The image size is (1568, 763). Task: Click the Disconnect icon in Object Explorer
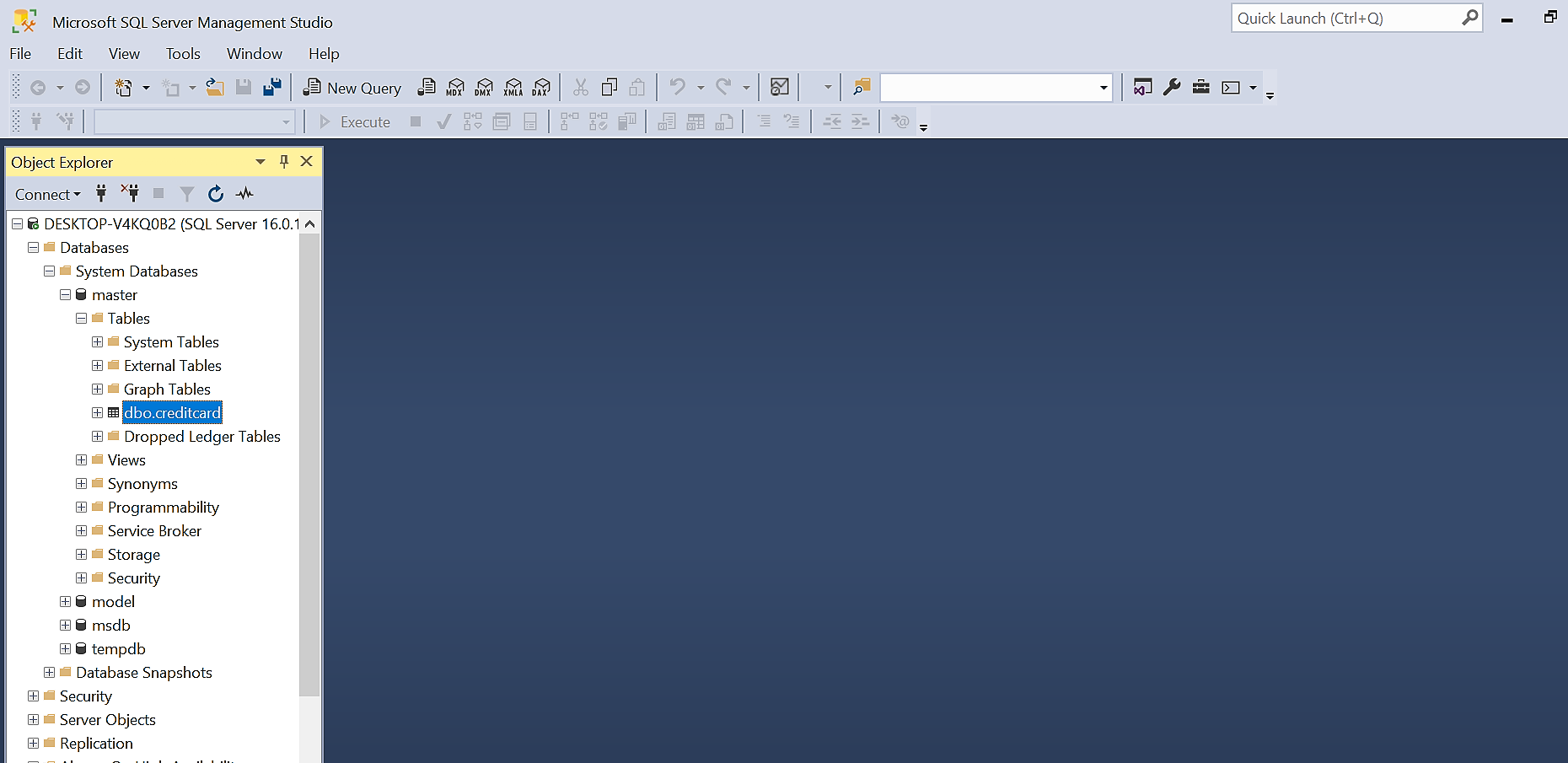tap(130, 194)
